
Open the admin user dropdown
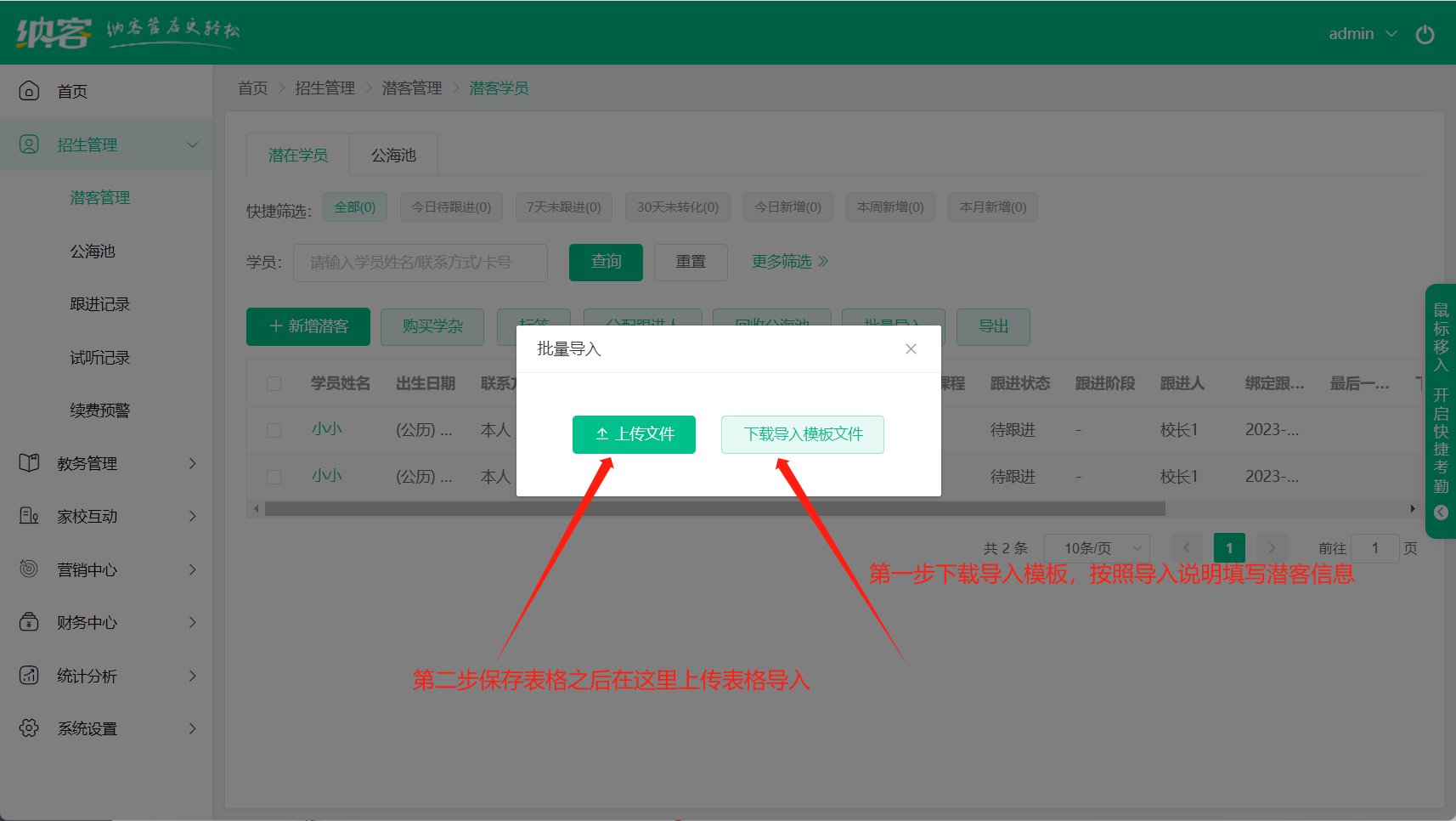(x=1362, y=34)
